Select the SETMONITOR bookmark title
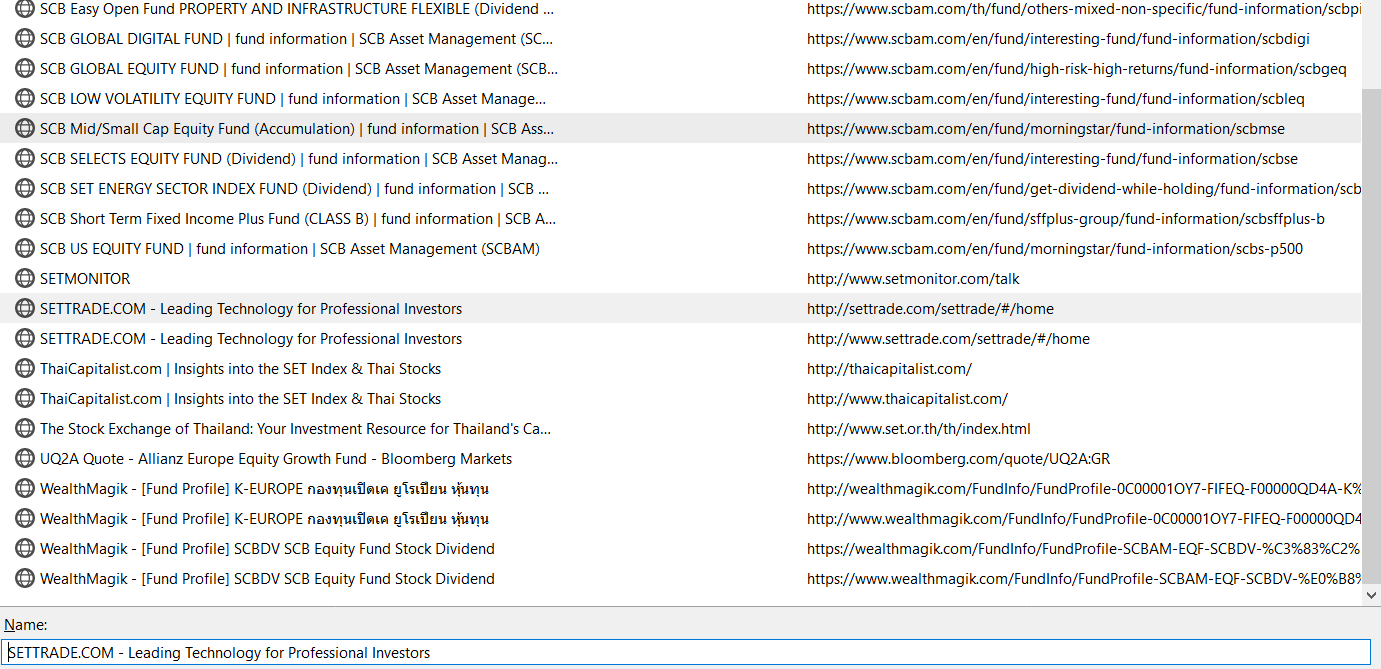Screen dimensions: 1381x669 coord(85,279)
